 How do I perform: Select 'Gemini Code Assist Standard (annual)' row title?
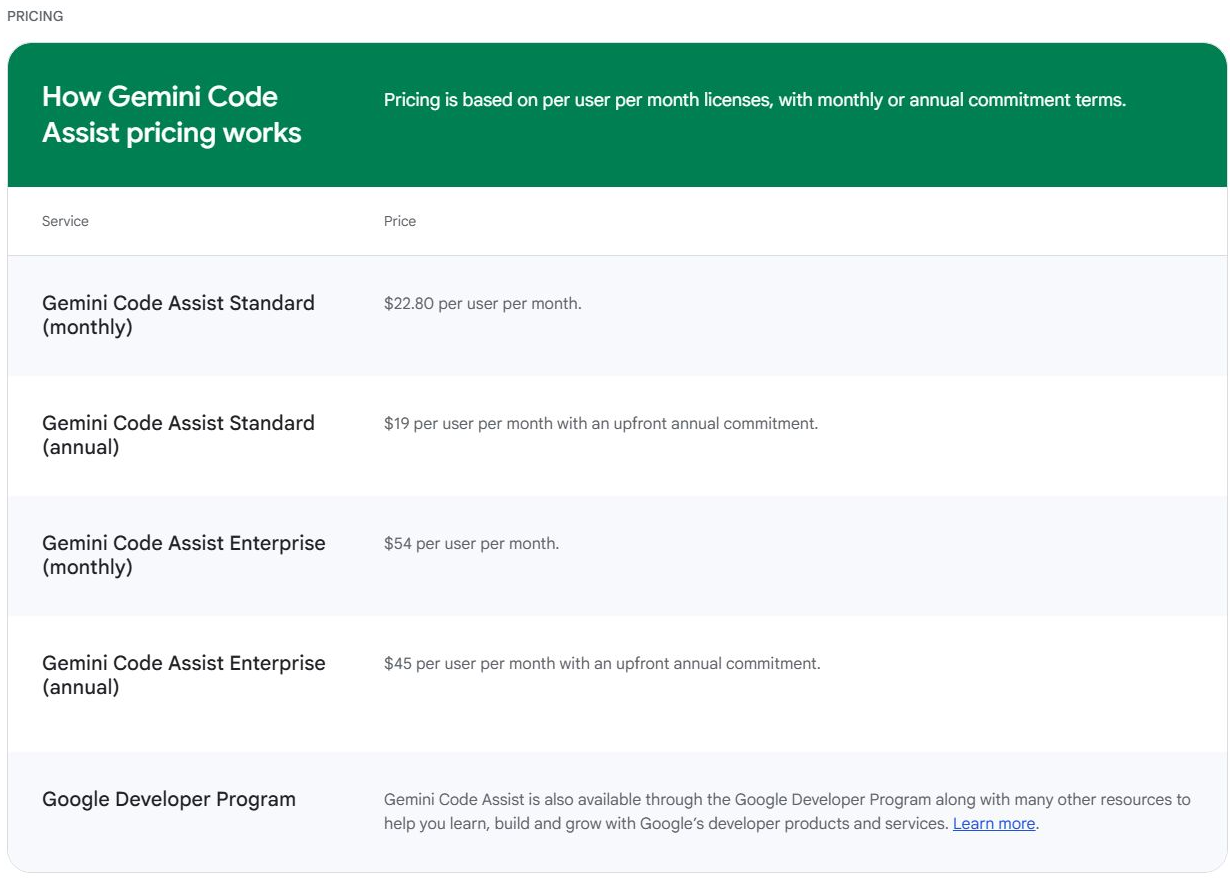178,435
